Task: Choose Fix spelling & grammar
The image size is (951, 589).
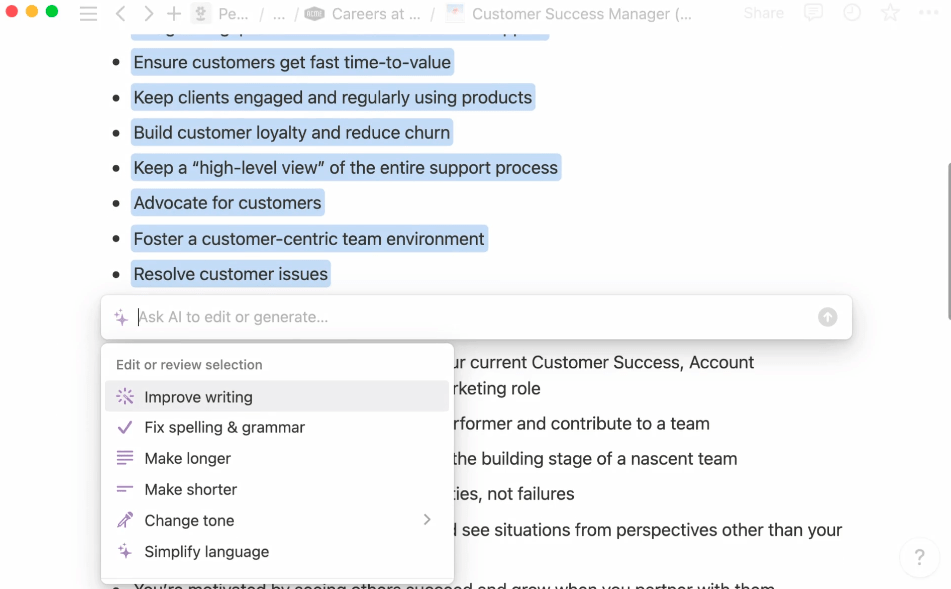Action: (x=224, y=427)
